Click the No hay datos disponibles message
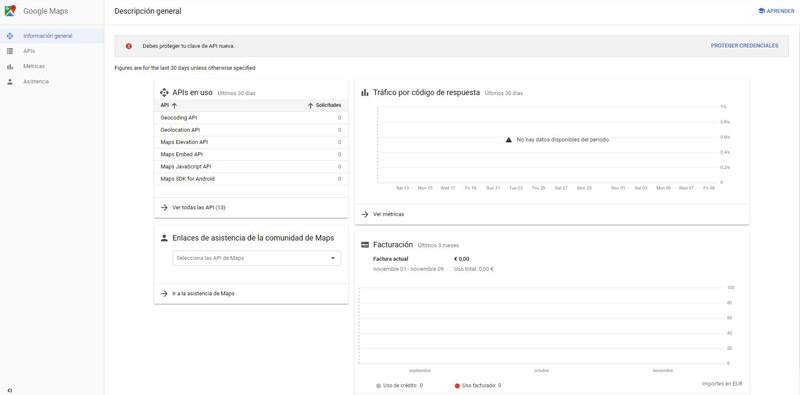 click(563, 140)
